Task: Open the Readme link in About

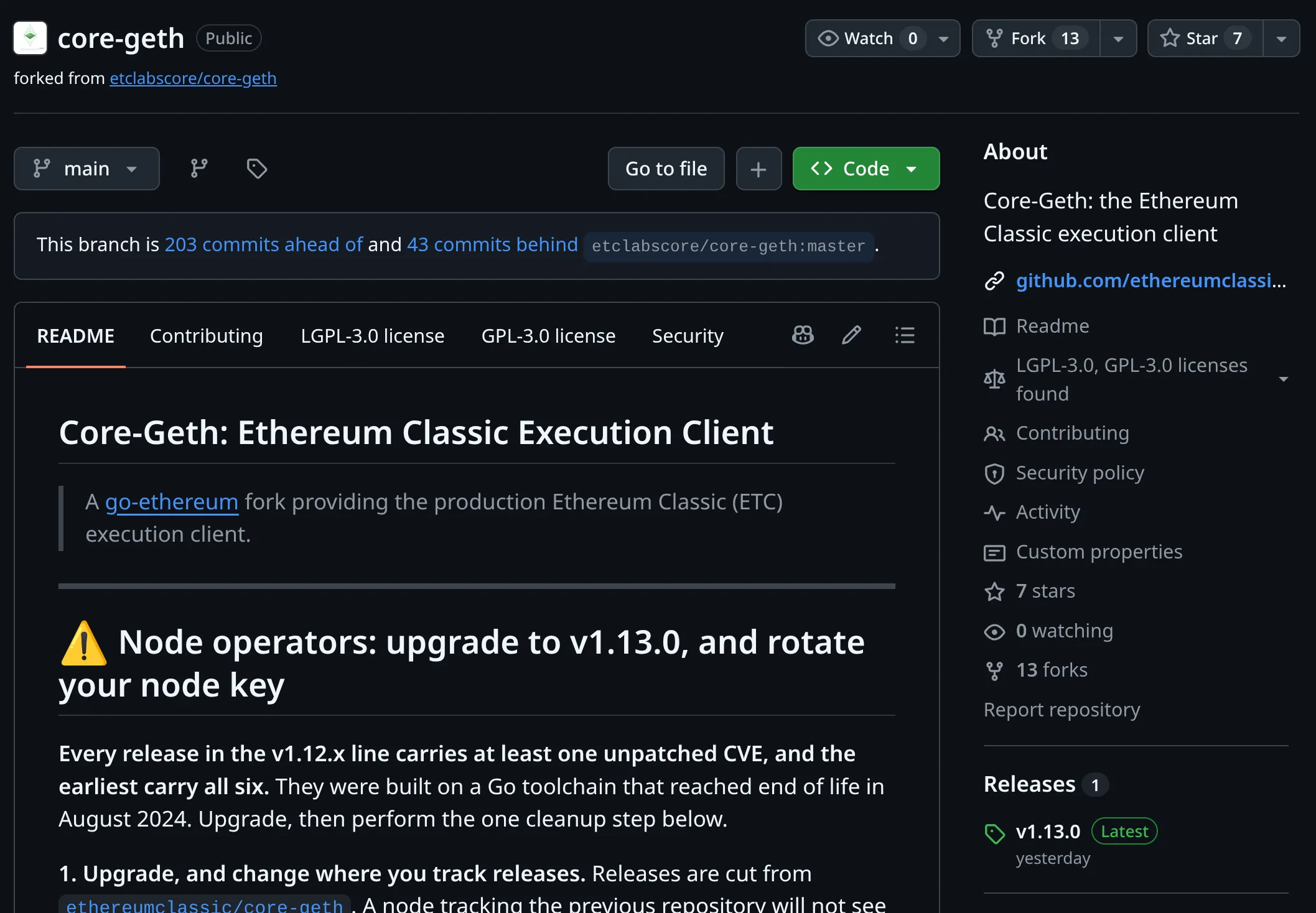Action: pyautogui.click(x=1053, y=327)
